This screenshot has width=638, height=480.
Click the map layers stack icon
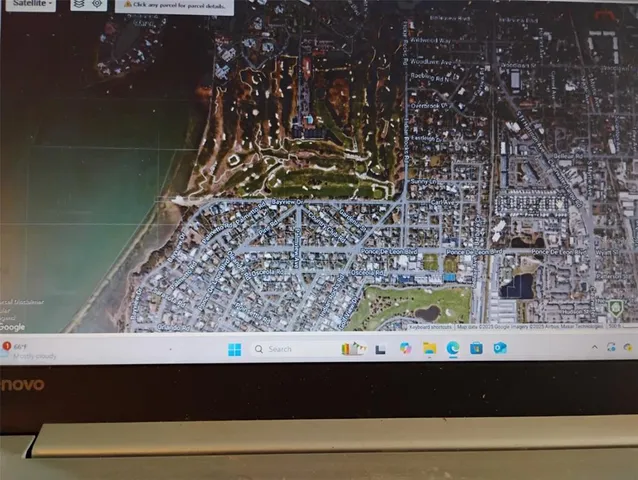[x=79, y=4]
